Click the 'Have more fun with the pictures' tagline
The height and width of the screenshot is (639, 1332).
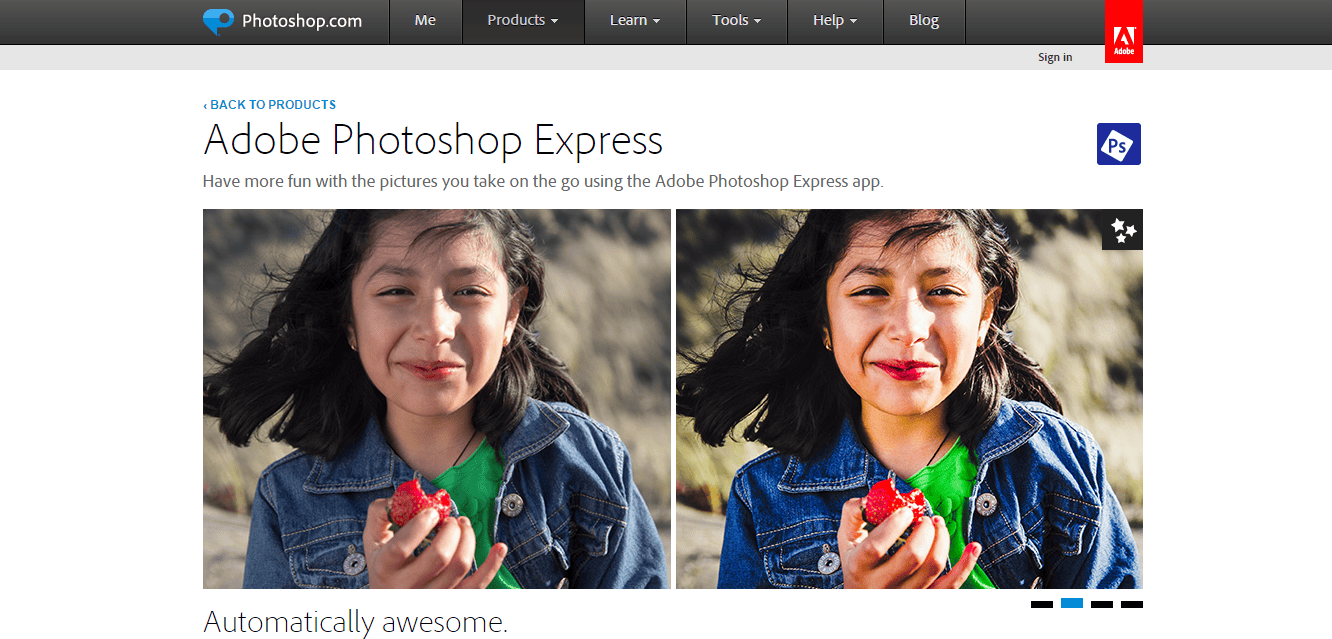point(543,182)
